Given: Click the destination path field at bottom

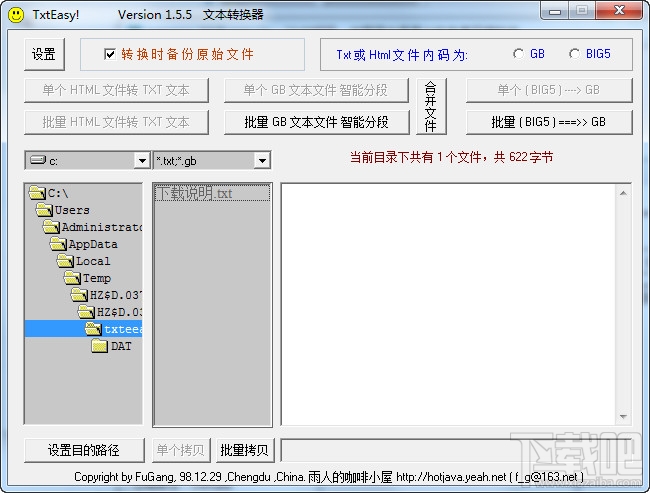Looking at the screenshot, I should (456, 450).
